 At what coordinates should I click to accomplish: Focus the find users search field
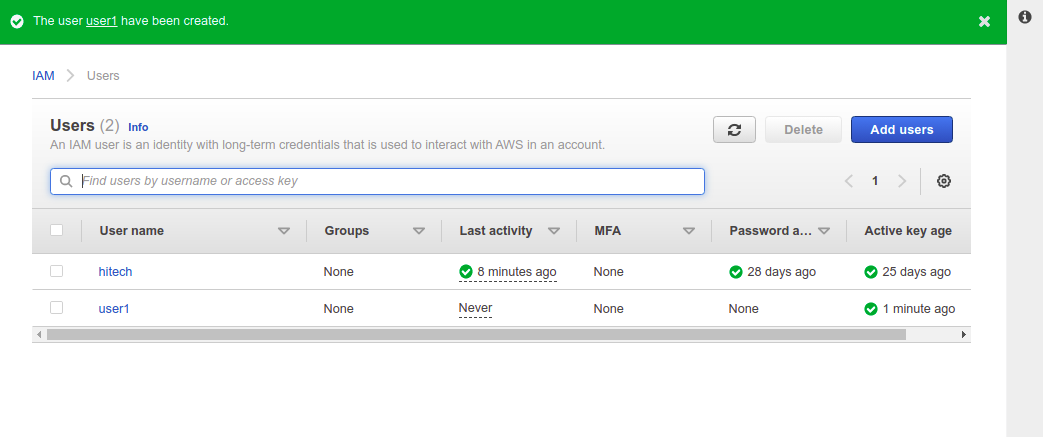377,181
